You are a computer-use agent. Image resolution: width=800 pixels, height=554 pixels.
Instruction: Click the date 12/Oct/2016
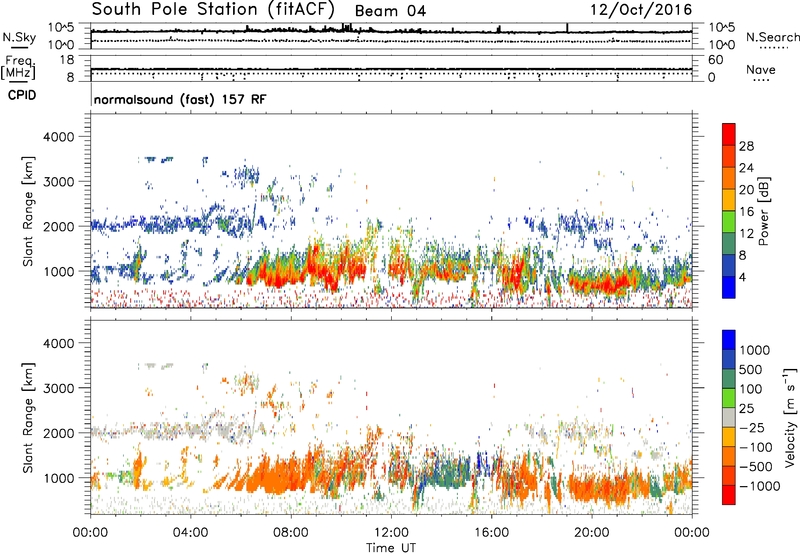[x=641, y=10]
